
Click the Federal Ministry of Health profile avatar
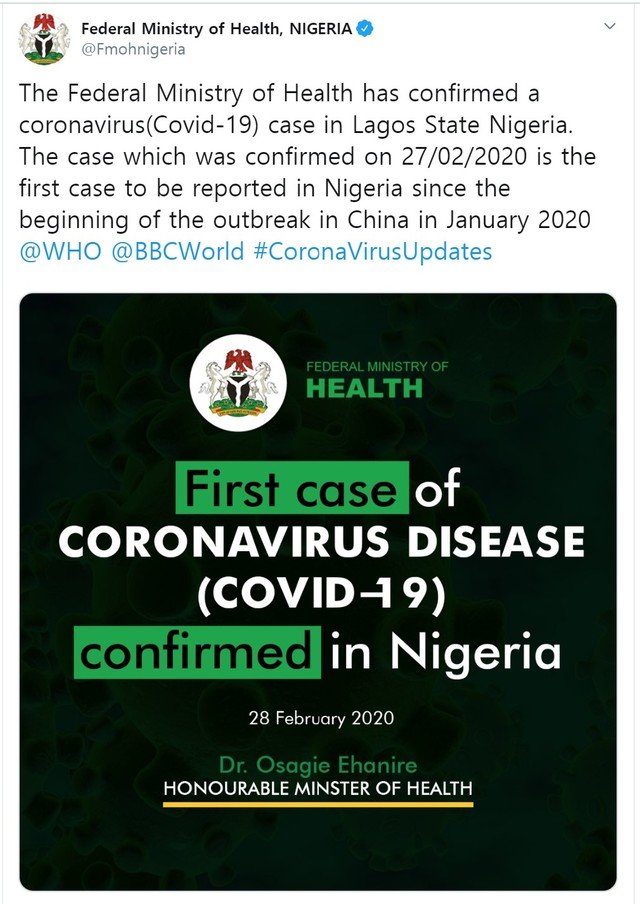42,38
